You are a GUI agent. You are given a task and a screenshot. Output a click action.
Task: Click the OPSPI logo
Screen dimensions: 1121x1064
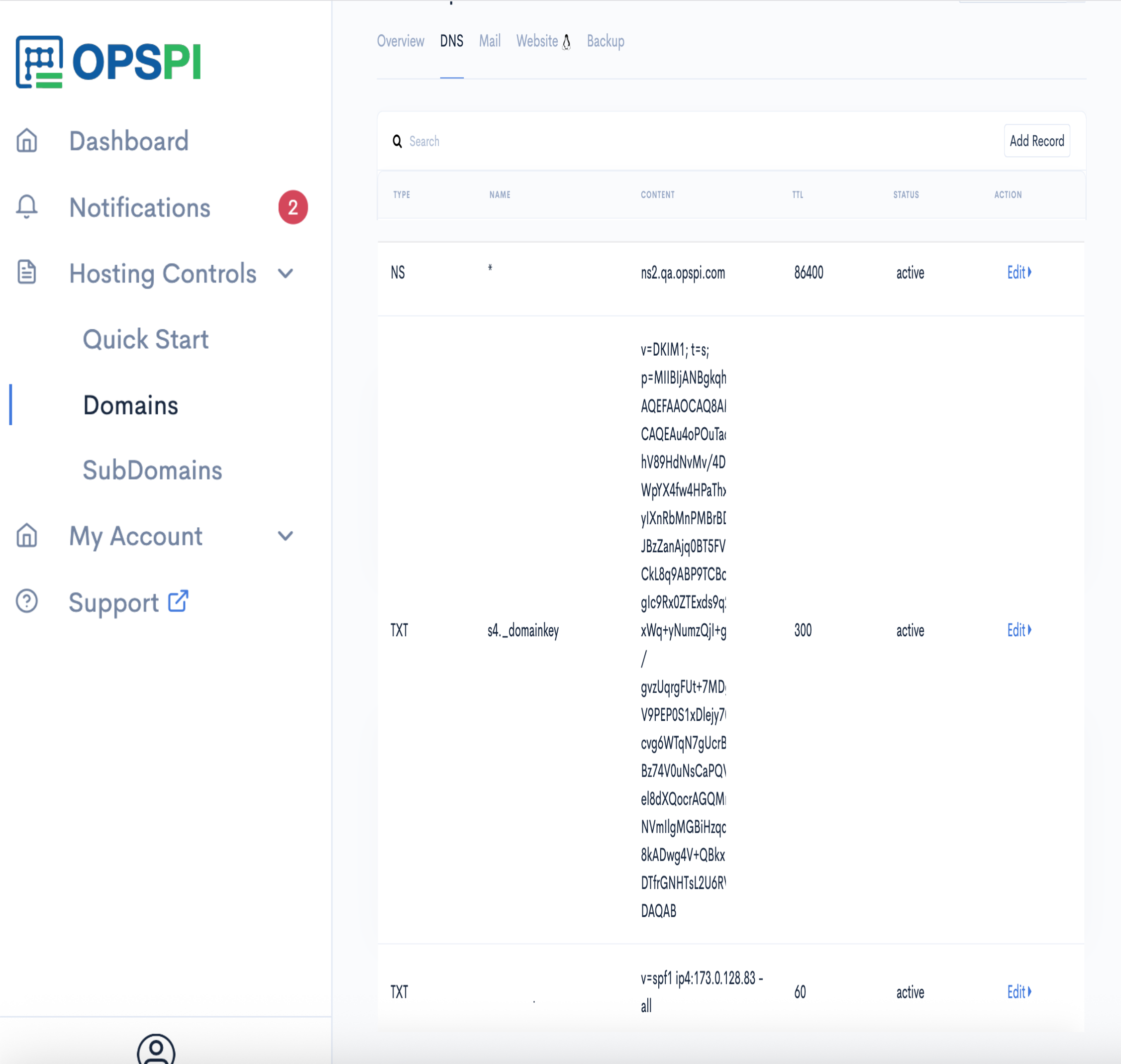[x=110, y=62]
